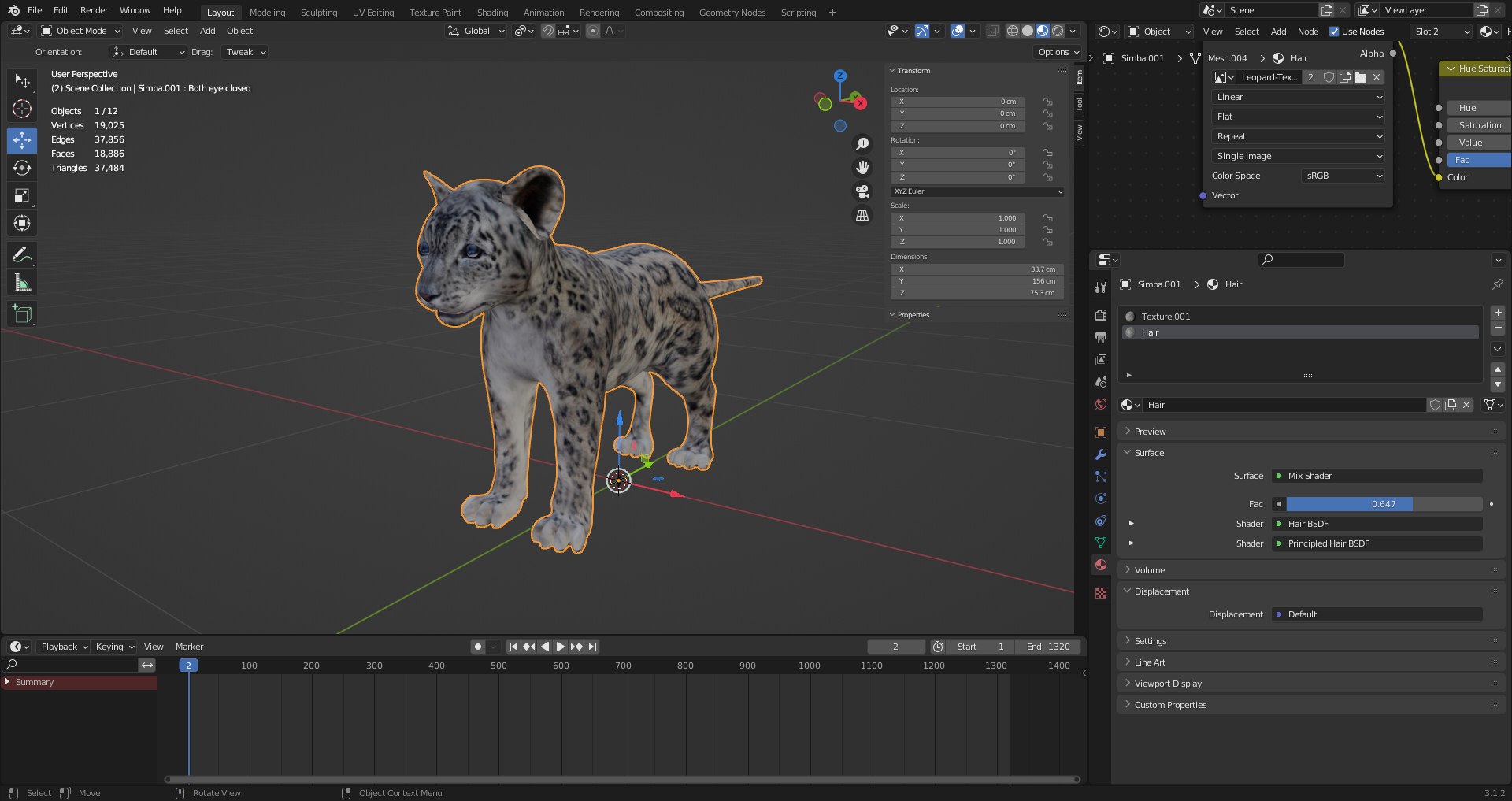
Task: Click the Mix Shader surface field
Action: pos(1377,476)
